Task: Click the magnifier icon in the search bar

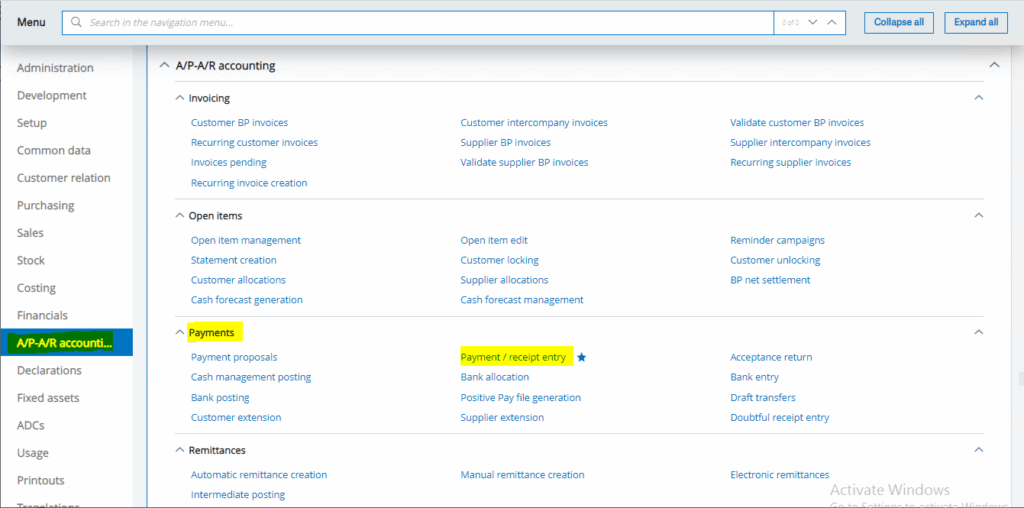Action: 76,22
